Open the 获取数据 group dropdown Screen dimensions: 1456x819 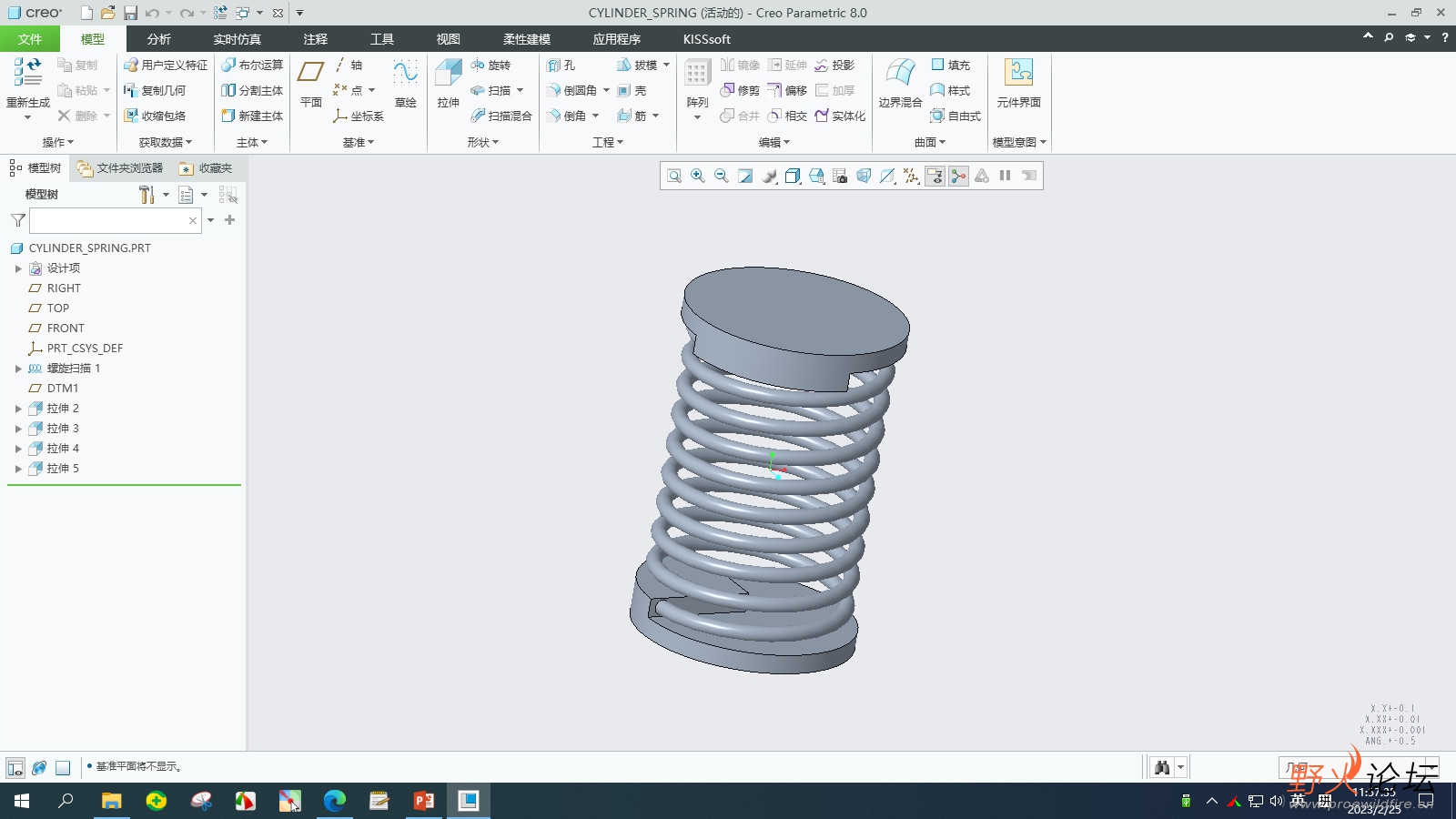coord(166,142)
